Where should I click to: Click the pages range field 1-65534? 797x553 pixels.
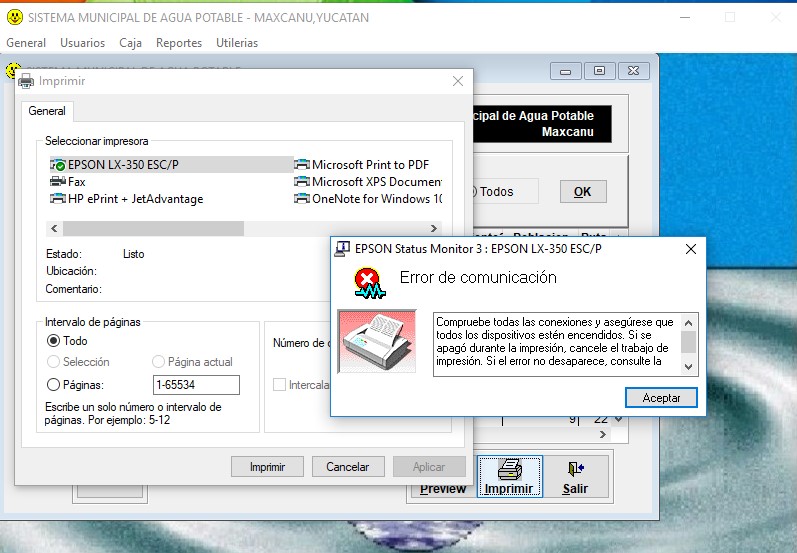(196, 385)
